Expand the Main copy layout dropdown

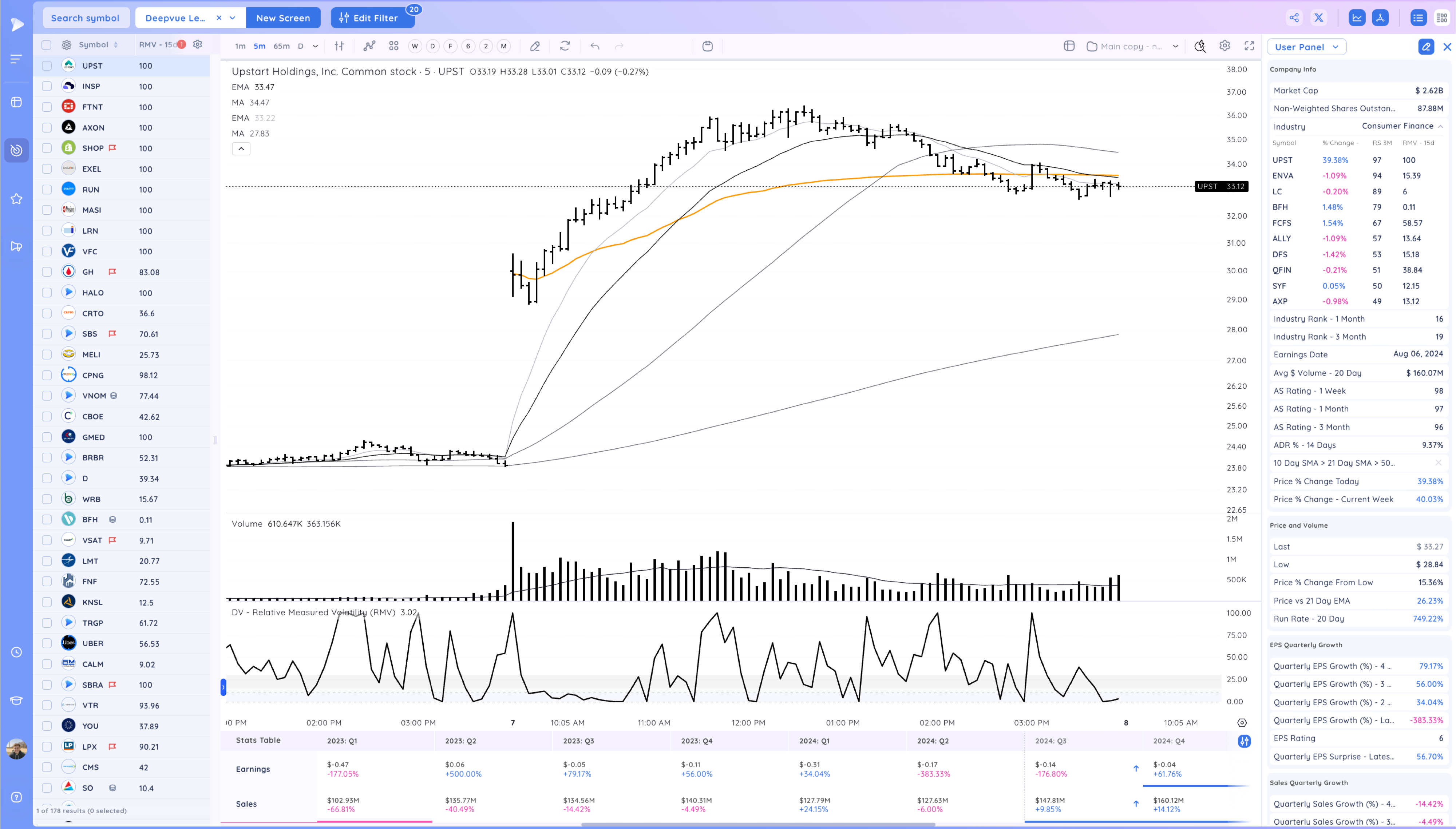(1175, 47)
